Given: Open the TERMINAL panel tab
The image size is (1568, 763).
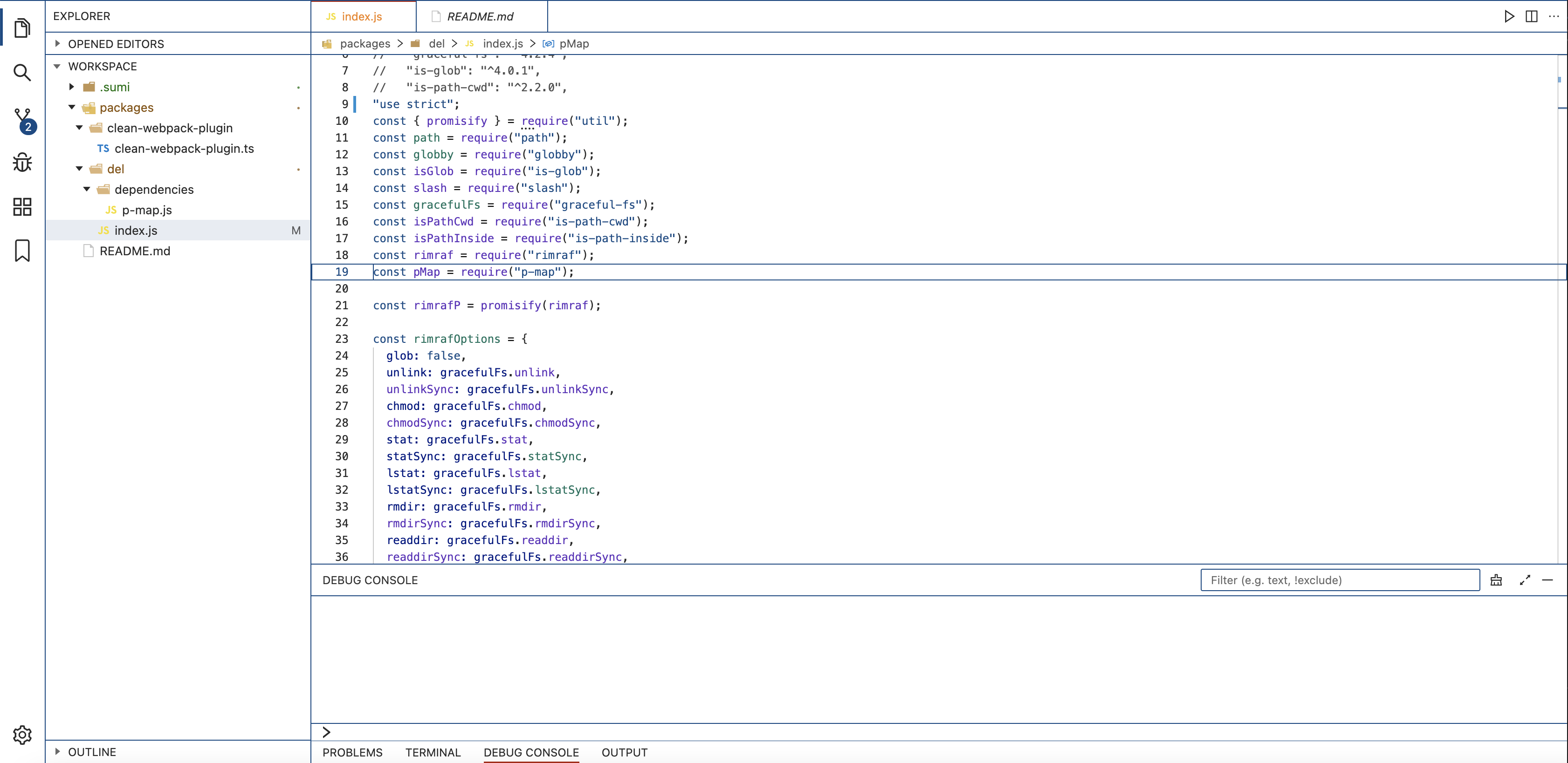Looking at the screenshot, I should tap(433, 753).
